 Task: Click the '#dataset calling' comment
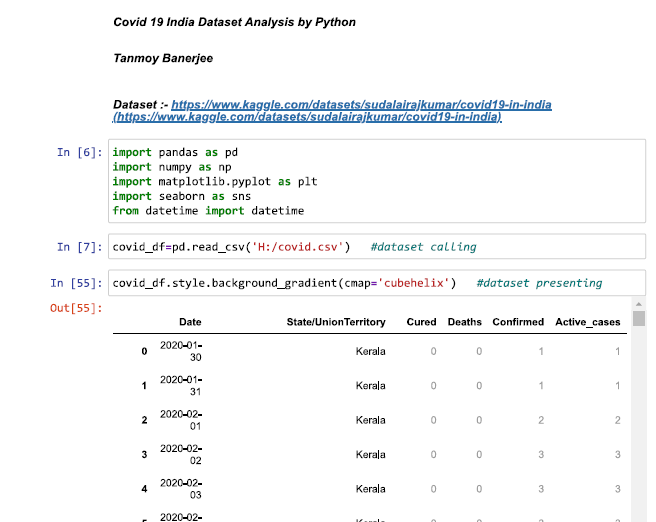[423, 247]
